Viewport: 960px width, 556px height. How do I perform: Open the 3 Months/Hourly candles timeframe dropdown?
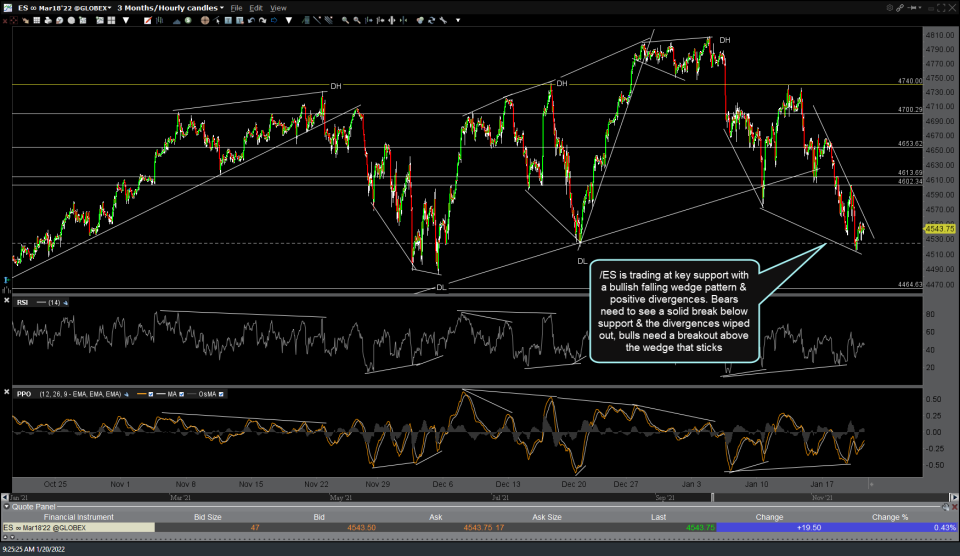(x=170, y=8)
